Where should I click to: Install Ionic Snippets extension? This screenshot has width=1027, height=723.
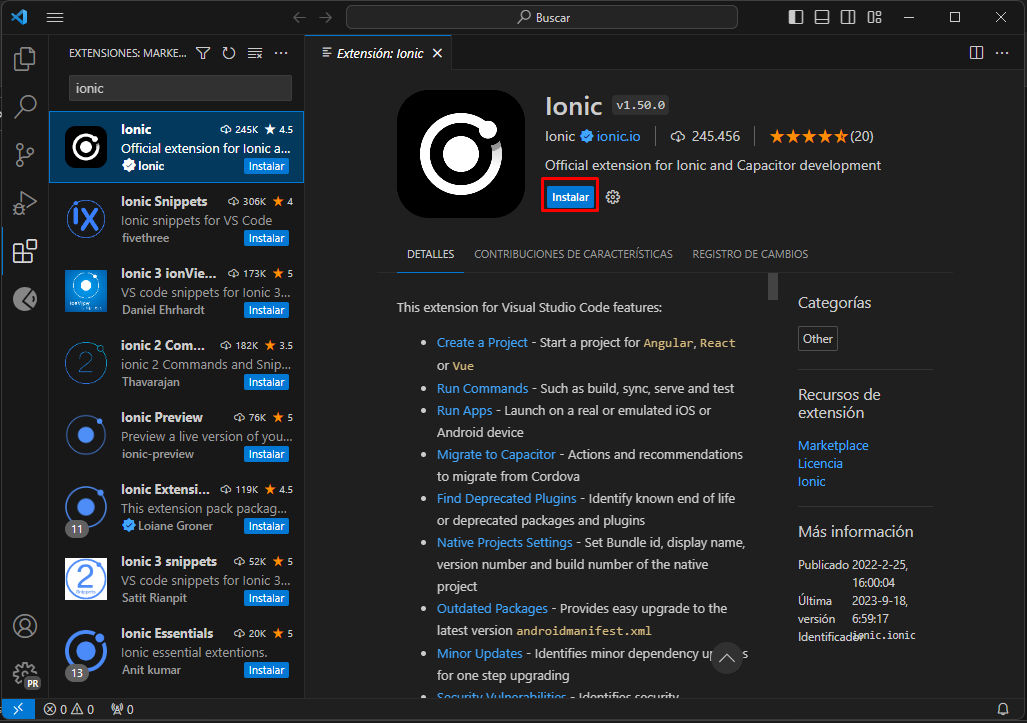point(267,238)
